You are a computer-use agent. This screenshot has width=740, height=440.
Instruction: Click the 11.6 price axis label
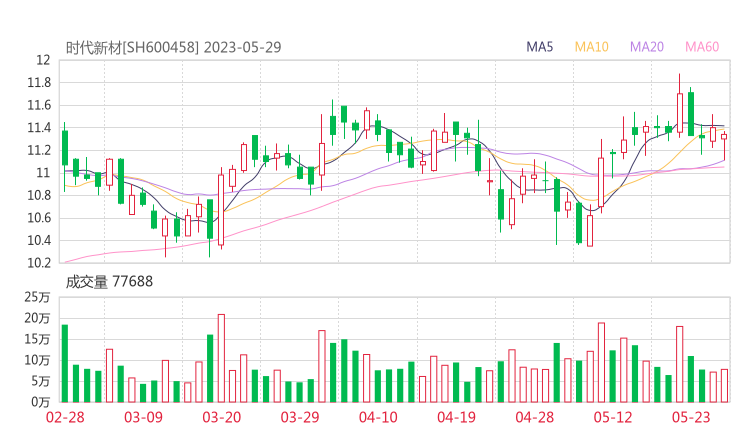tap(39, 105)
